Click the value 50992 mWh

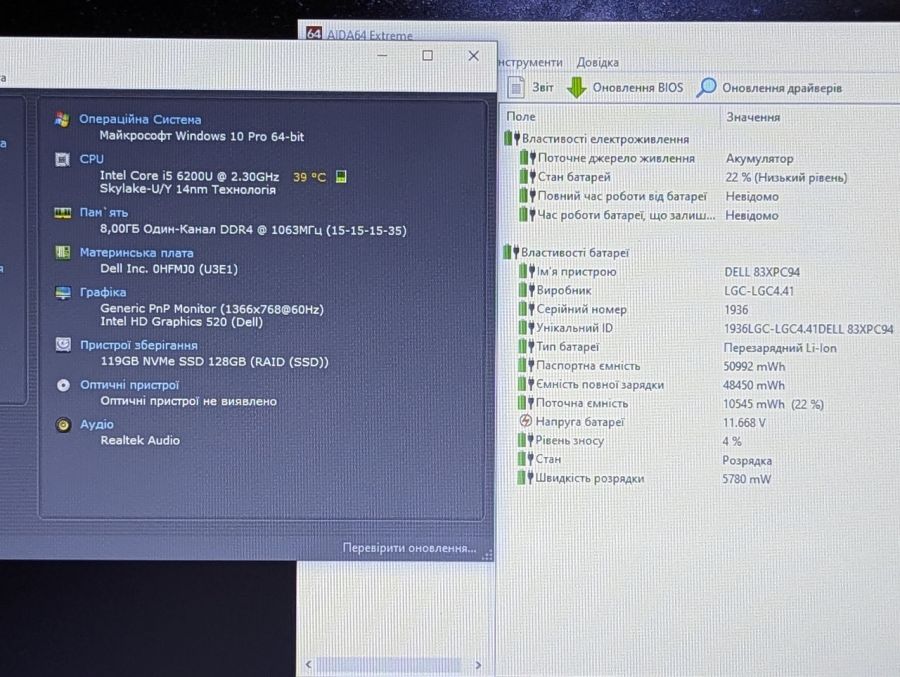click(x=754, y=366)
